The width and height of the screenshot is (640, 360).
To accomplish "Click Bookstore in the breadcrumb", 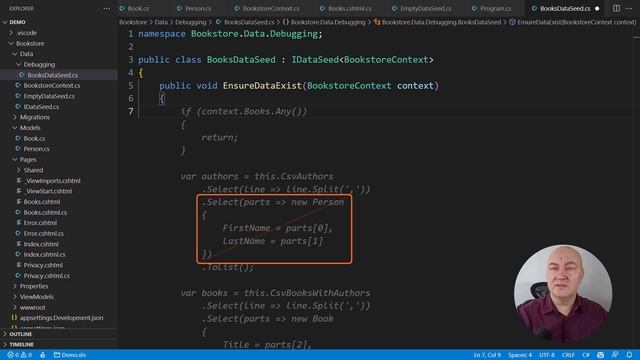I will 133,22.
